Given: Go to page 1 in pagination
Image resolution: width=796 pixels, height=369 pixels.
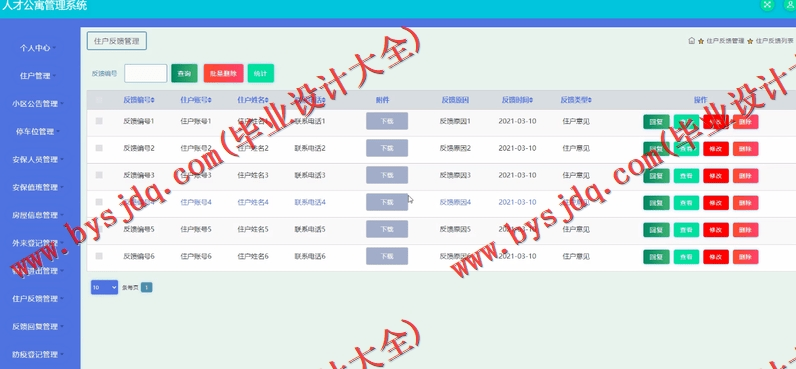Looking at the screenshot, I should 146,287.
